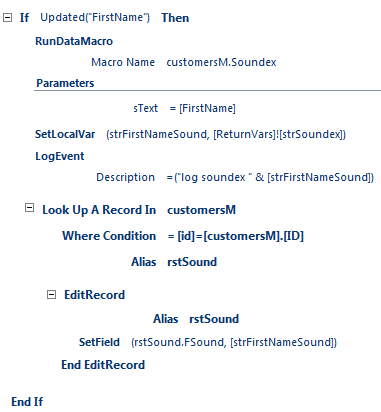Screen dimensions: 381x412
Task: Select the SetField action
Action: (99, 342)
